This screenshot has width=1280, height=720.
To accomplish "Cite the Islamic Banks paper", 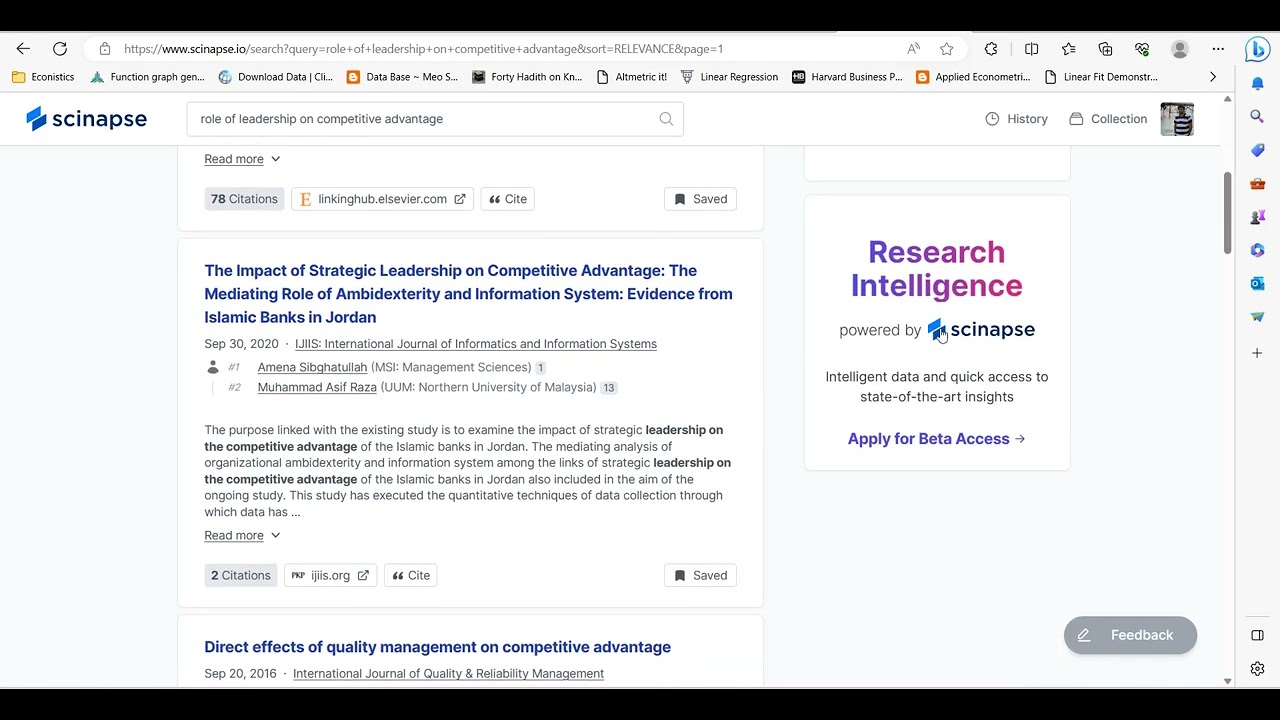I will [x=411, y=575].
